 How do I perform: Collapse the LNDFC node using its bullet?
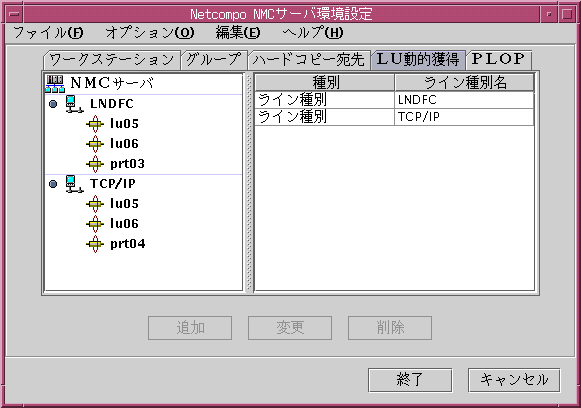(x=53, y=104)
